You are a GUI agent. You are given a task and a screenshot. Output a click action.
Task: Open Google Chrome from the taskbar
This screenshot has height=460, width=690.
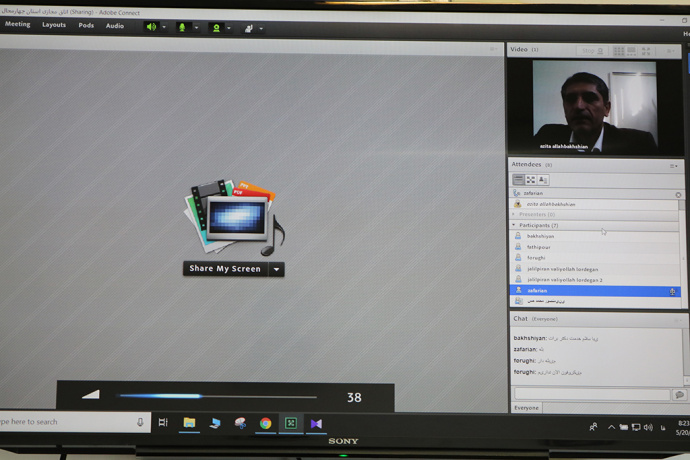[265, 423]
